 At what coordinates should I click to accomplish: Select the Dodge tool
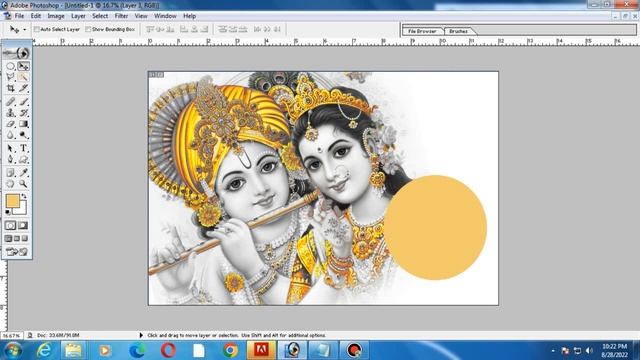point(23,135)
